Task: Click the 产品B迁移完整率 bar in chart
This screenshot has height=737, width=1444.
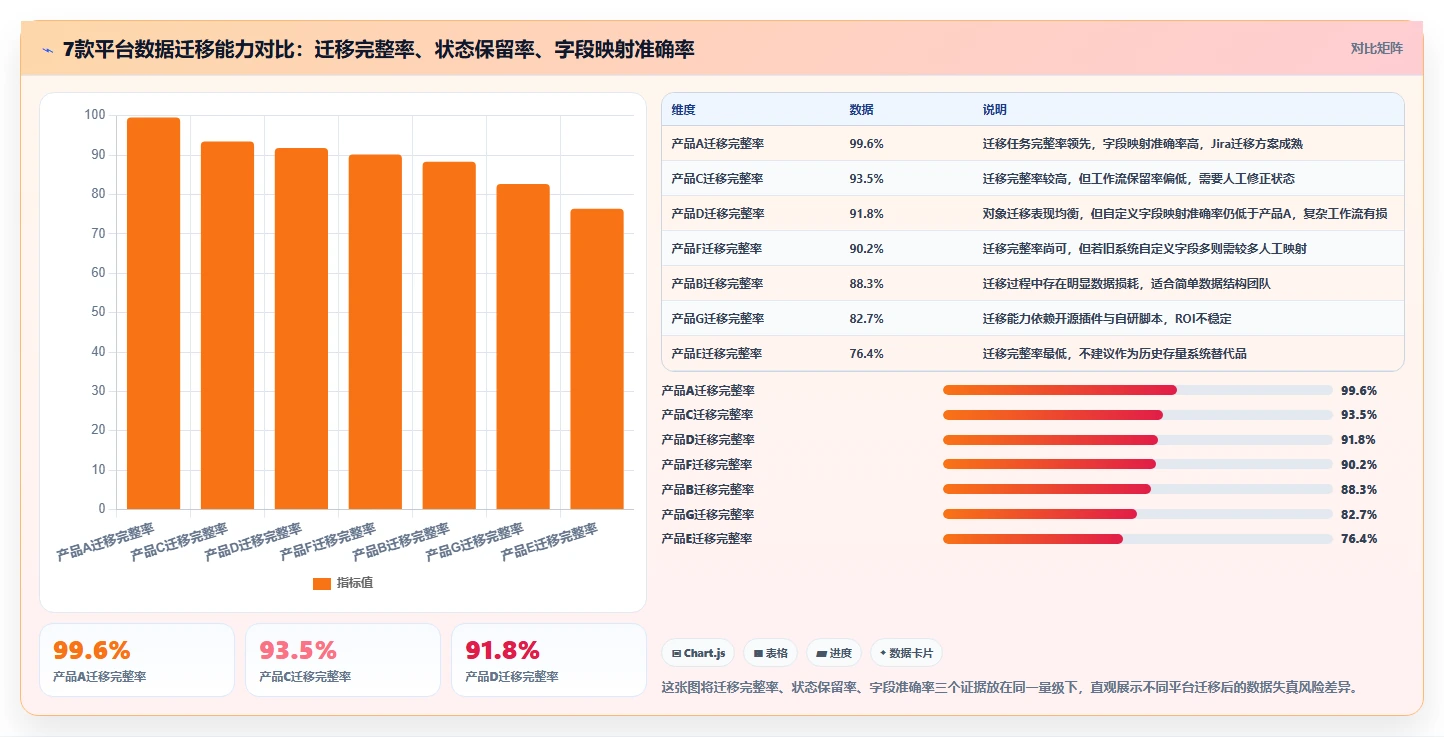Action: (449, 335)
